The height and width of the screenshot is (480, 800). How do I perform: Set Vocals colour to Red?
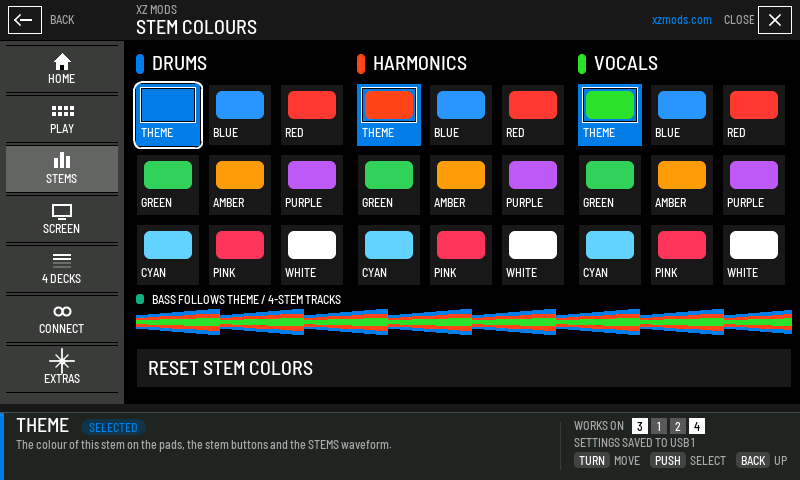click(x=754, y=115)
